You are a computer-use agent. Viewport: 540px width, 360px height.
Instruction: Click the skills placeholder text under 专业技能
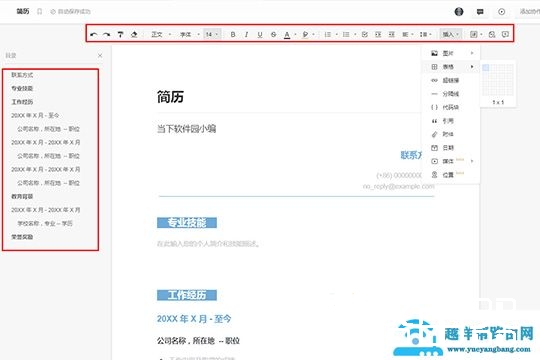[x=208, y=244]
